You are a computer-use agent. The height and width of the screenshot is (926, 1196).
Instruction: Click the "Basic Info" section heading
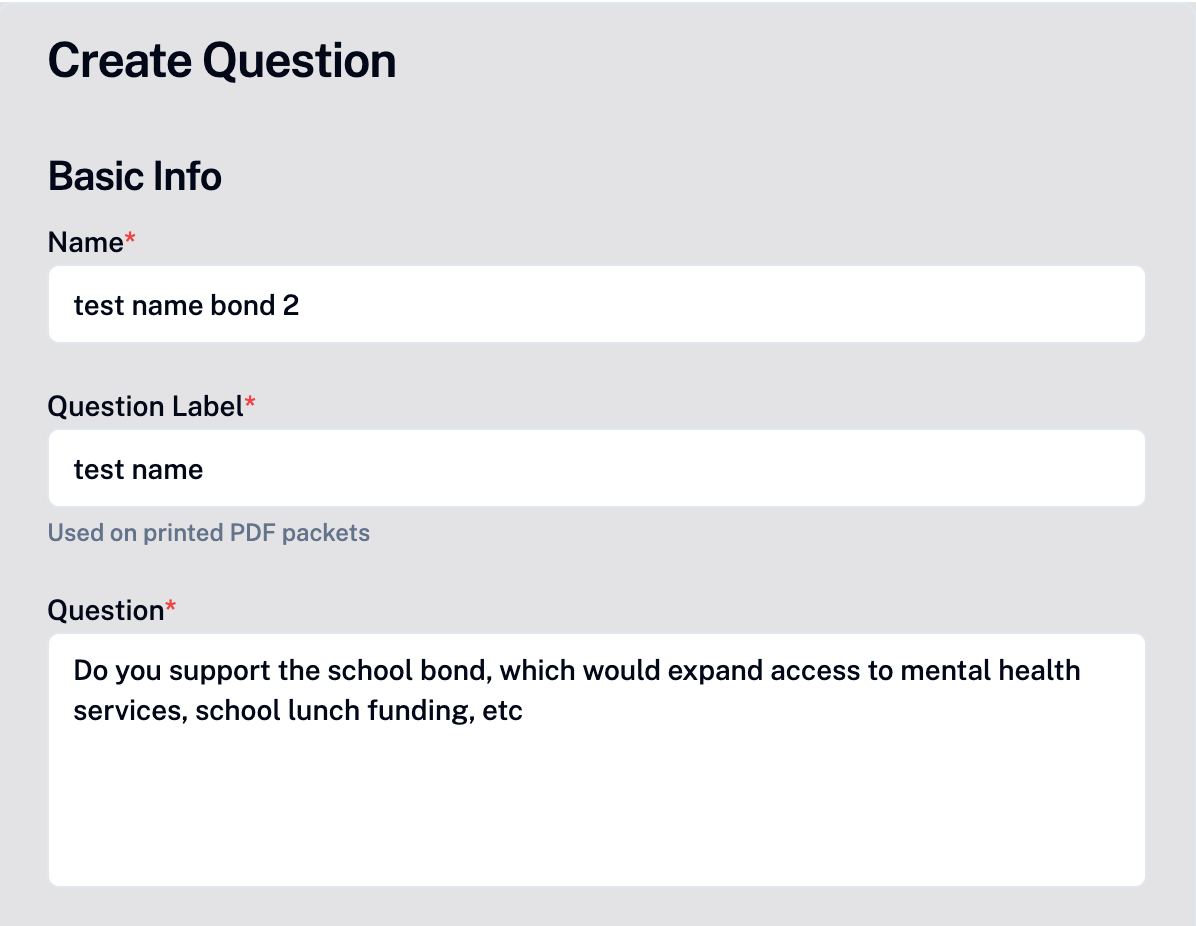coord(135,176)
